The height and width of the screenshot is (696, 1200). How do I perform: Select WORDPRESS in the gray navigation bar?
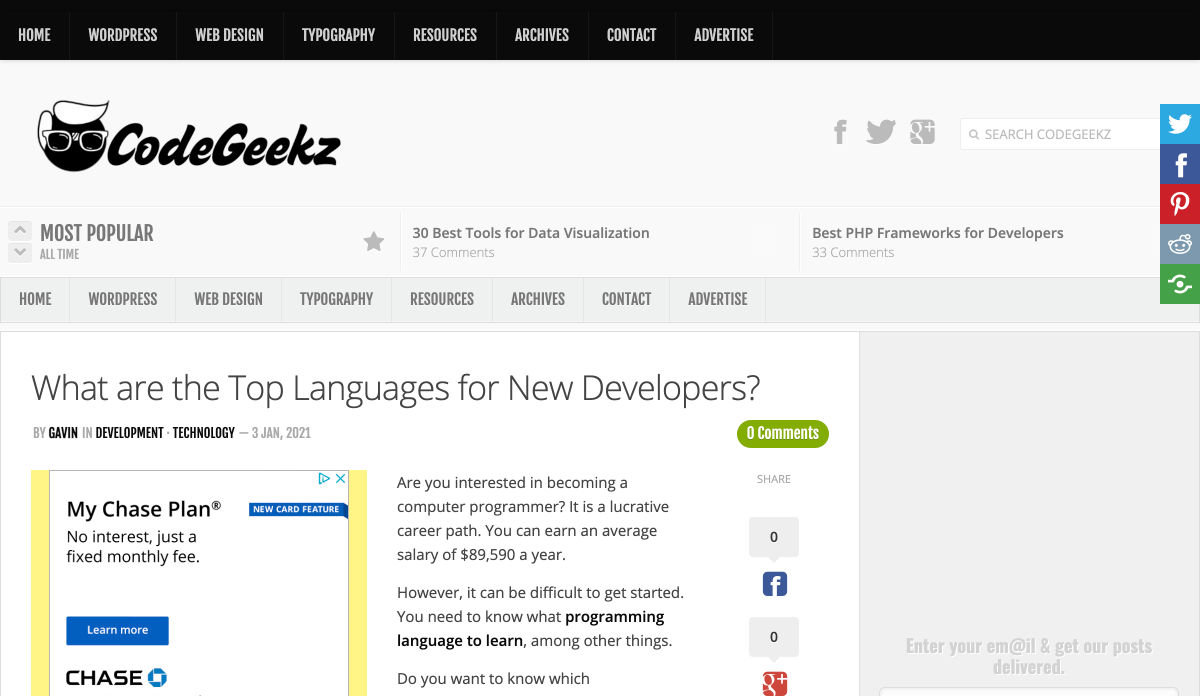[123, 299]
